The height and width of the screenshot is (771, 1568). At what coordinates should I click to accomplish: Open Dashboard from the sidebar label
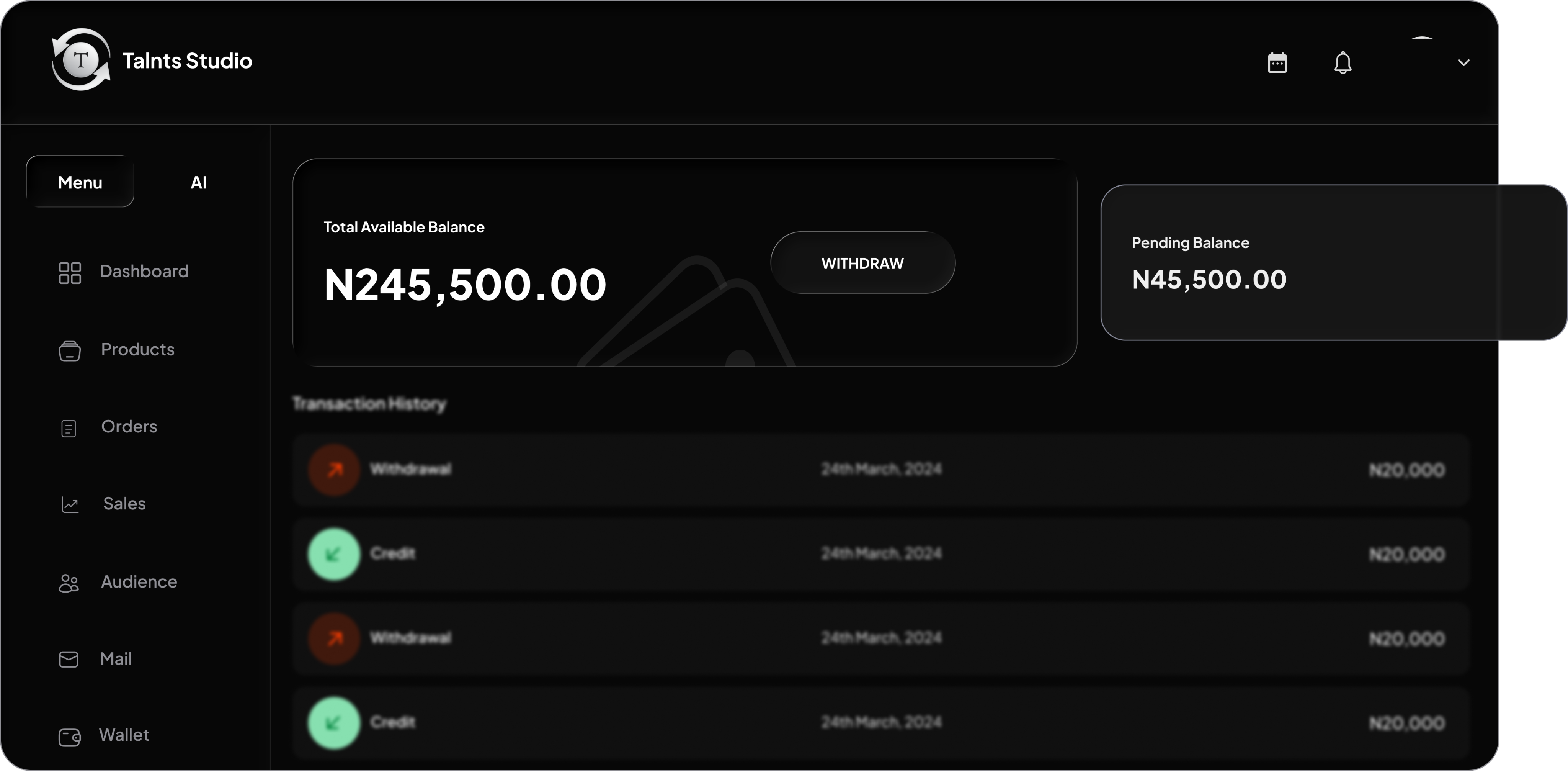click(x=144, y=272)
